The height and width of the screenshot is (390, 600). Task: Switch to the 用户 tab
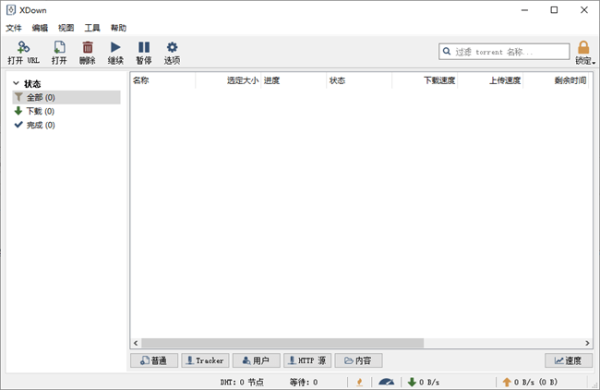[256, 361]
